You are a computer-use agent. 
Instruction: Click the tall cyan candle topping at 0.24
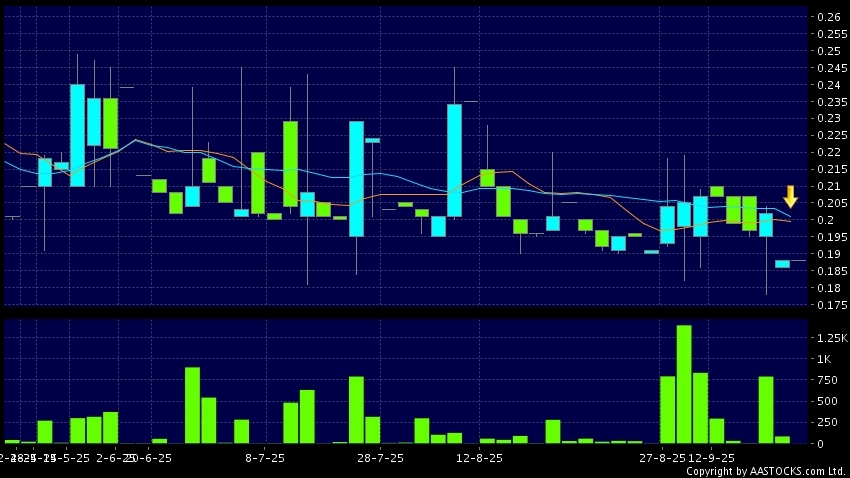[78, 135]
